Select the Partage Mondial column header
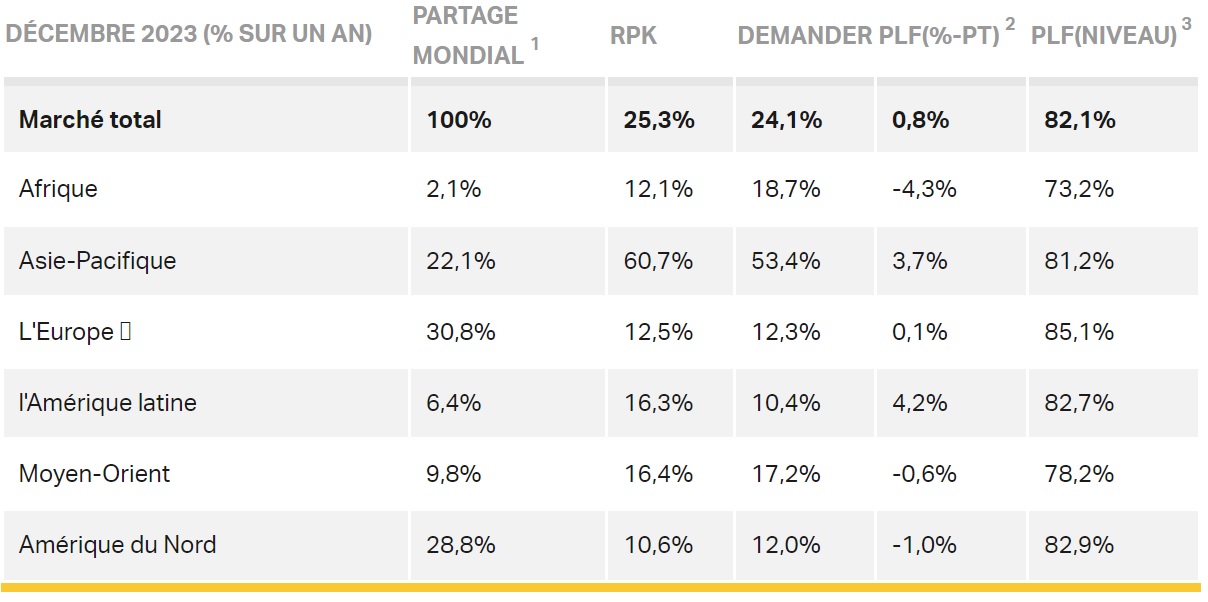 (x=468, y=35)
